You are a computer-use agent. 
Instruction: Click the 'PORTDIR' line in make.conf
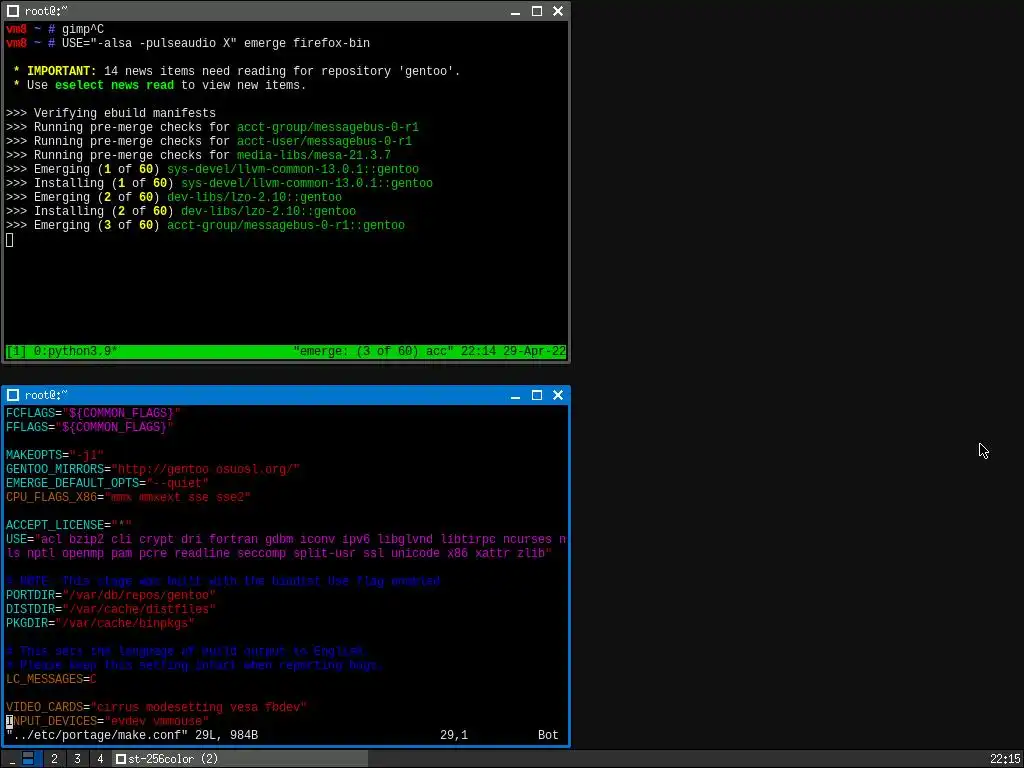[111, 596]
